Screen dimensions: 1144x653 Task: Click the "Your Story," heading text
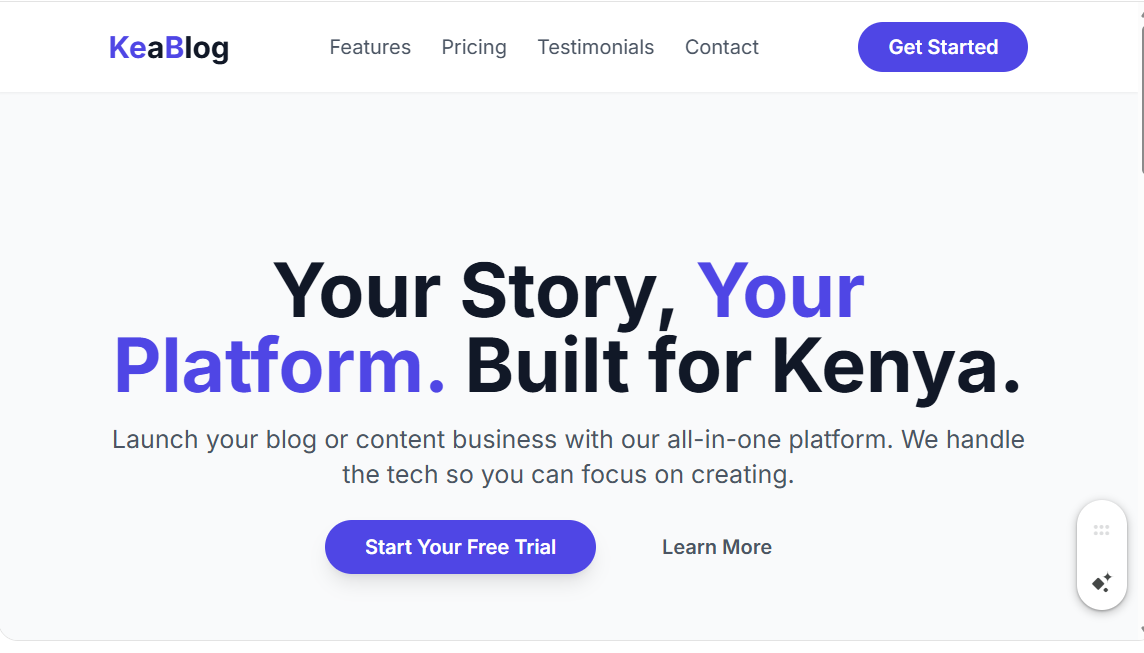[475, 291]
